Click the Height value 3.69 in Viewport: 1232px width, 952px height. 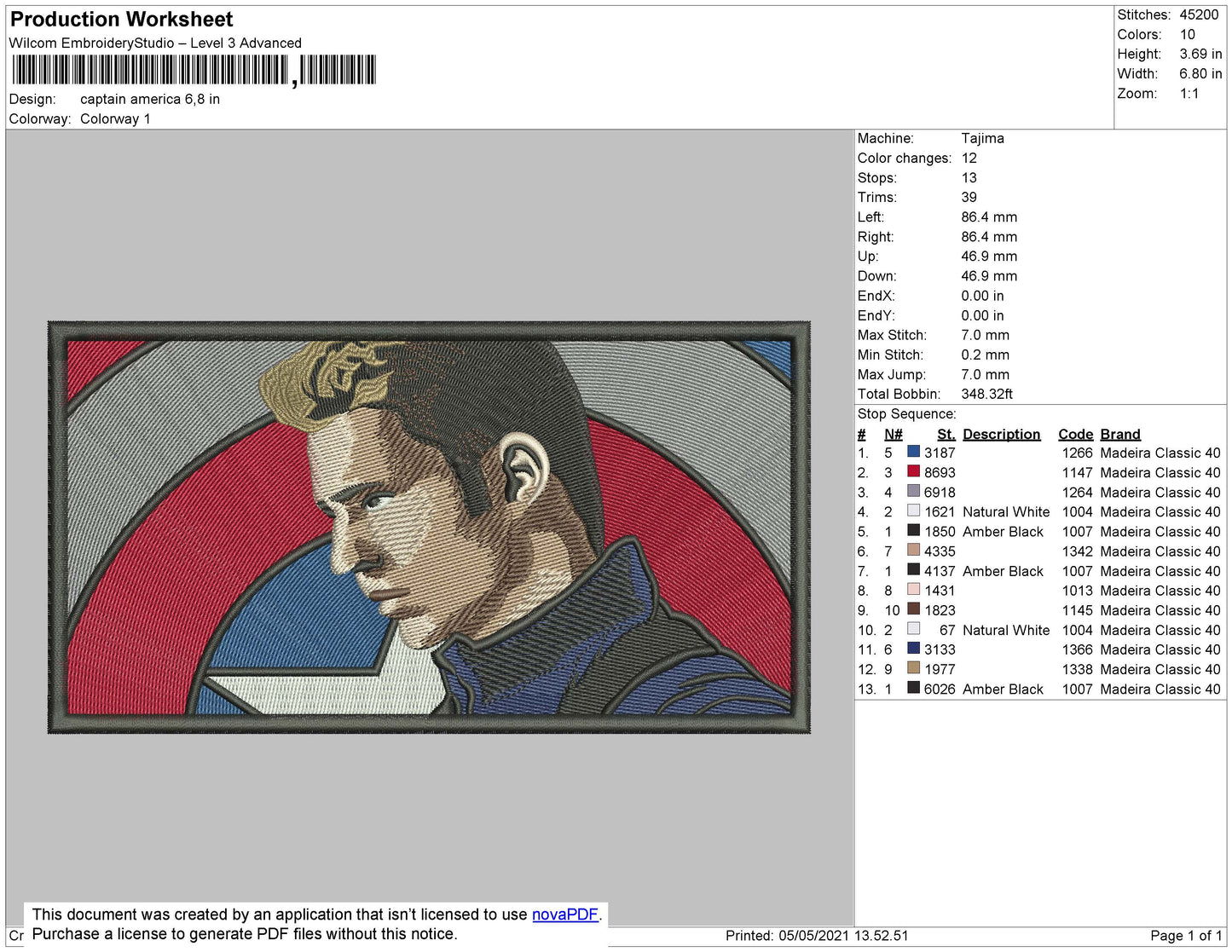click(x=1200, y=54)
